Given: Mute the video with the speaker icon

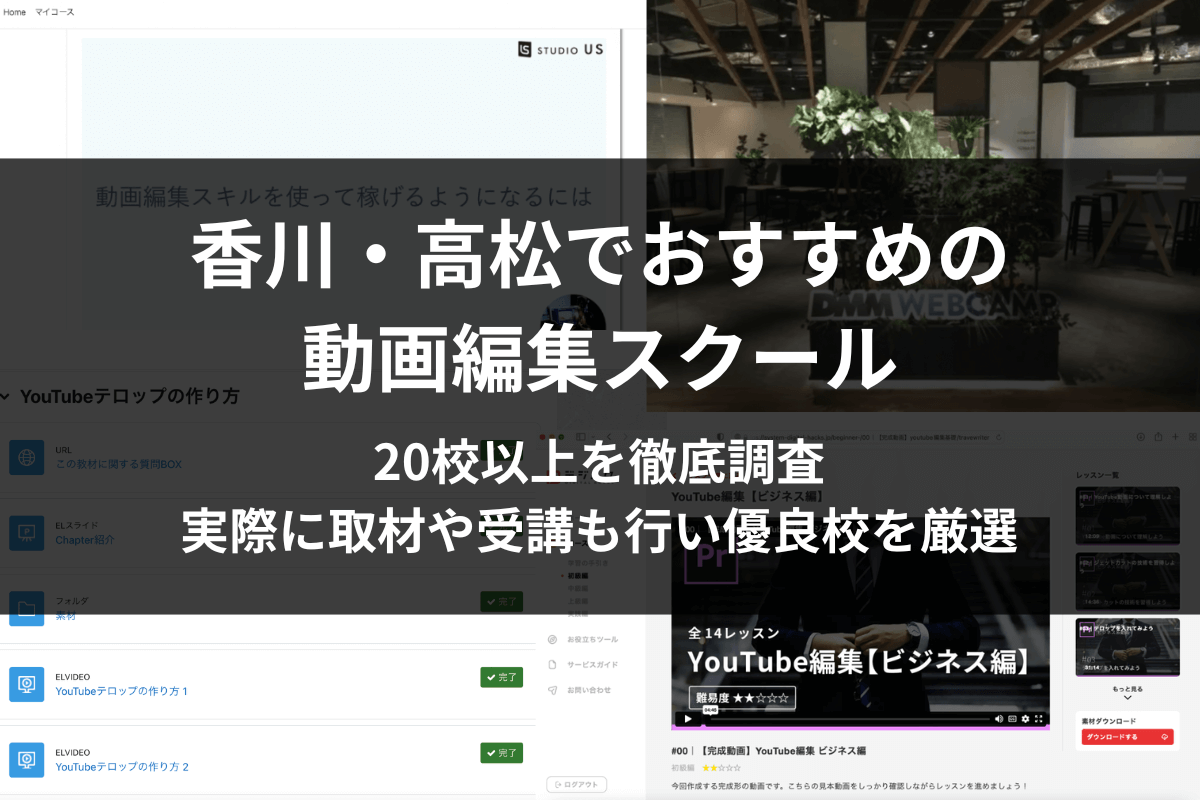Looking at the screenshot, I should 998,719.
